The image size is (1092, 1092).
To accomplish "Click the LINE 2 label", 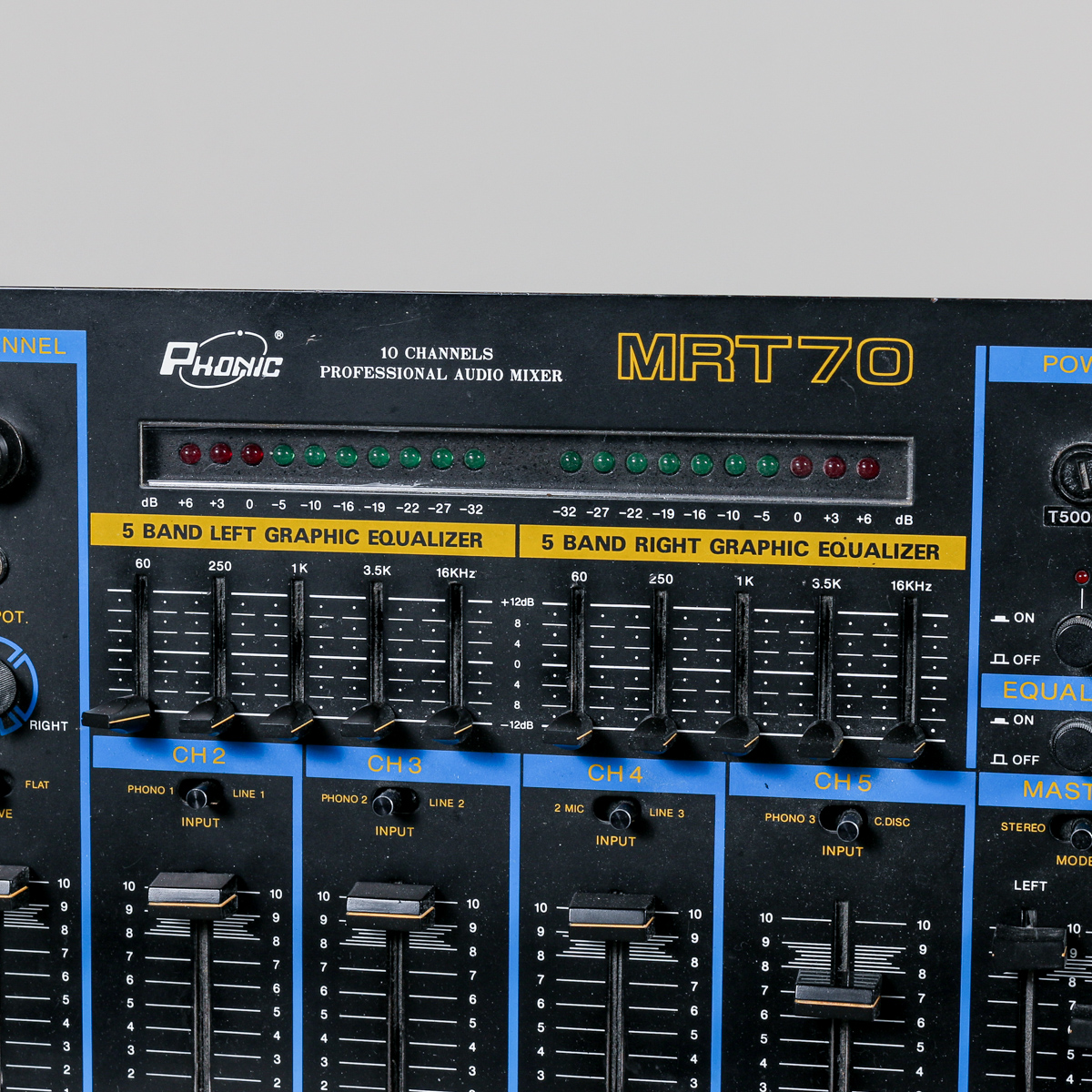I will [447, 803].
